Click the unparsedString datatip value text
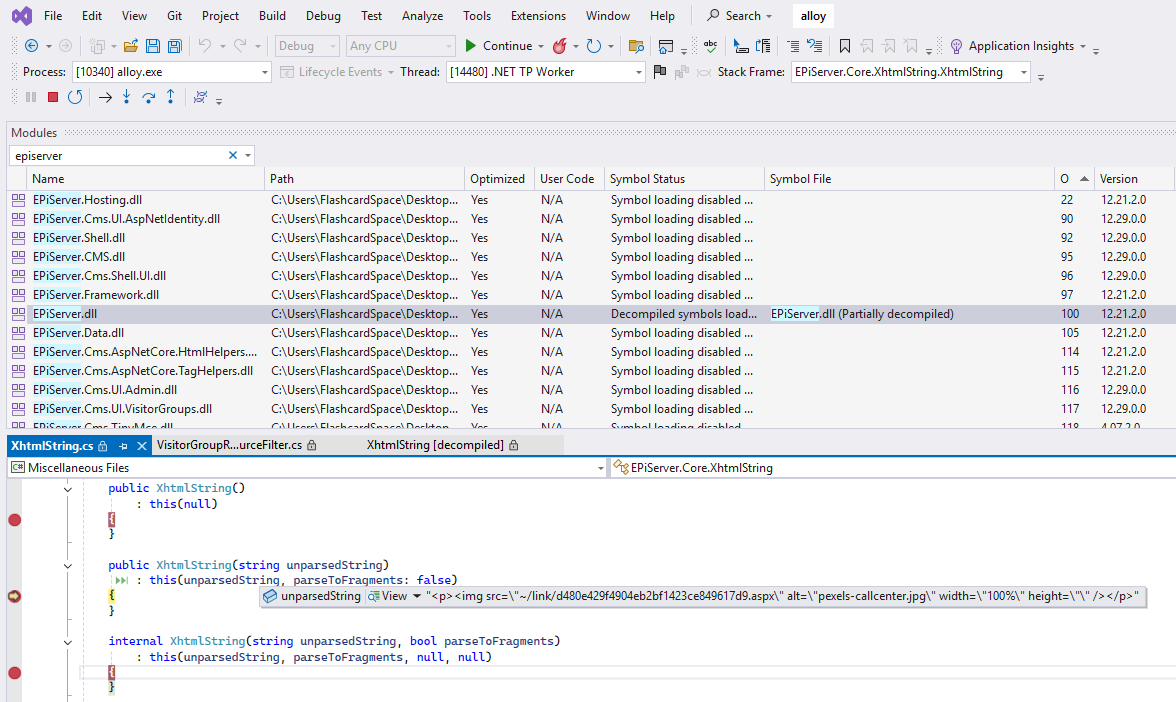The width and height of the screenshot is (1176, 702). [782, 596]
